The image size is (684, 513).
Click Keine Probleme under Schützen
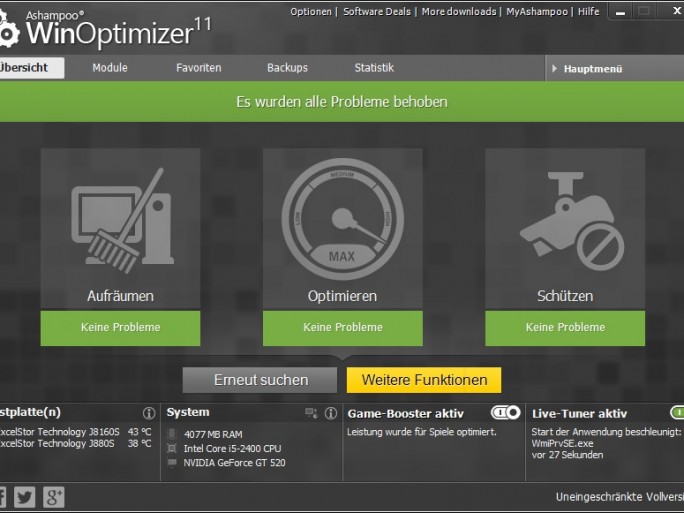pos(565,328)
